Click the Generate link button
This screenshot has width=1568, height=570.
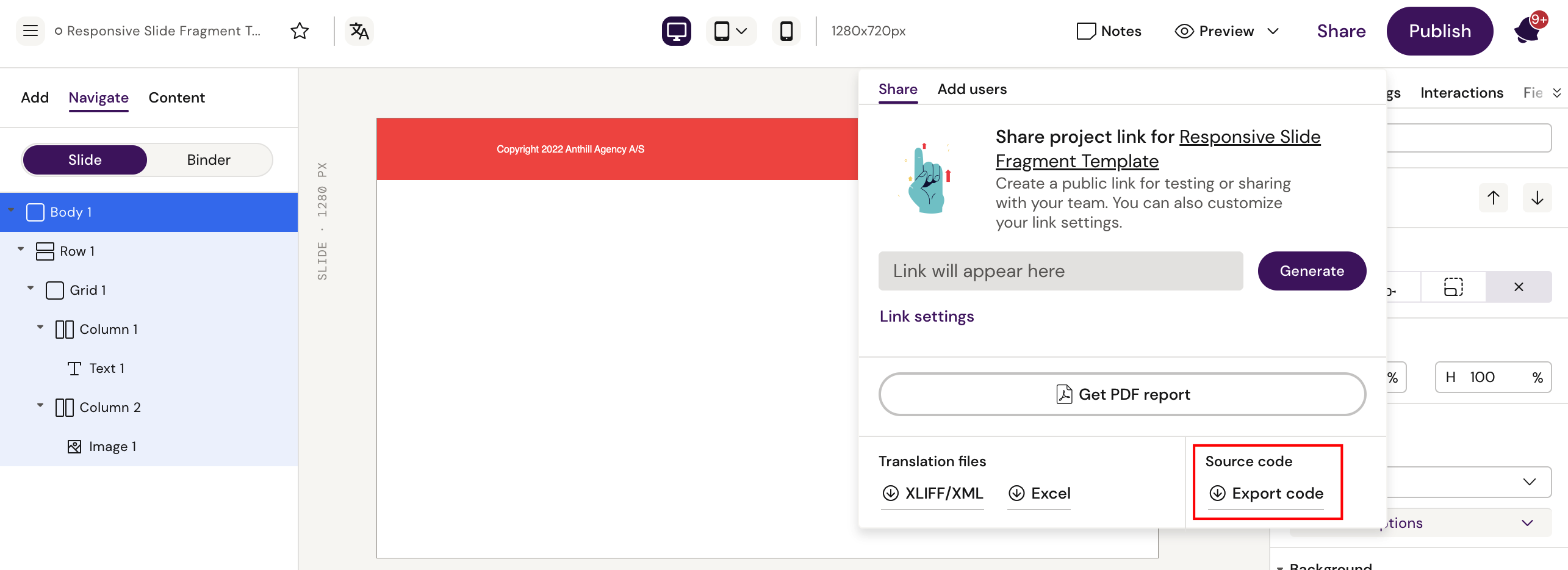[x=1312, y=271]
